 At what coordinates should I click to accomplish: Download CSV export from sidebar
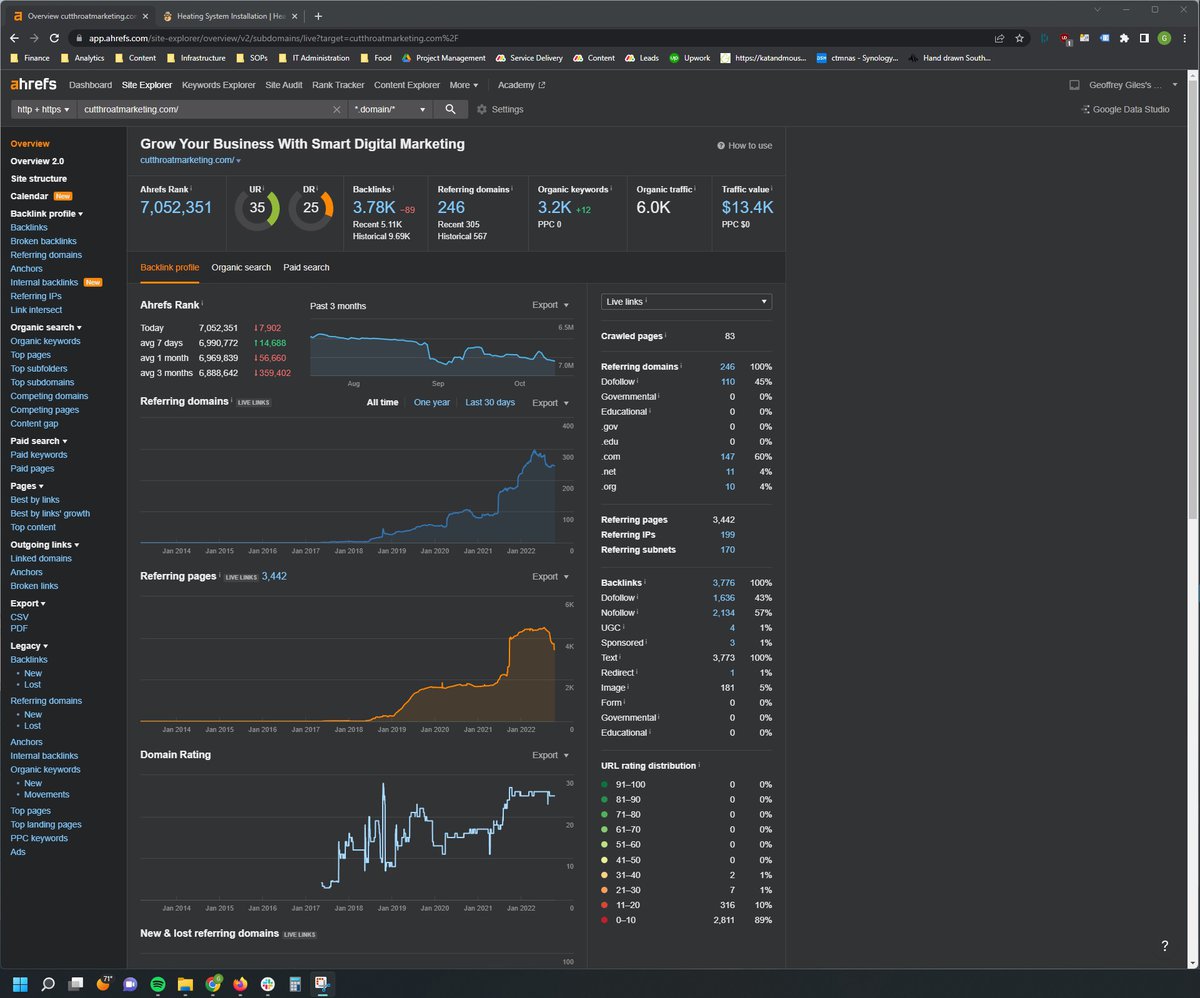(x=19, y=617)
